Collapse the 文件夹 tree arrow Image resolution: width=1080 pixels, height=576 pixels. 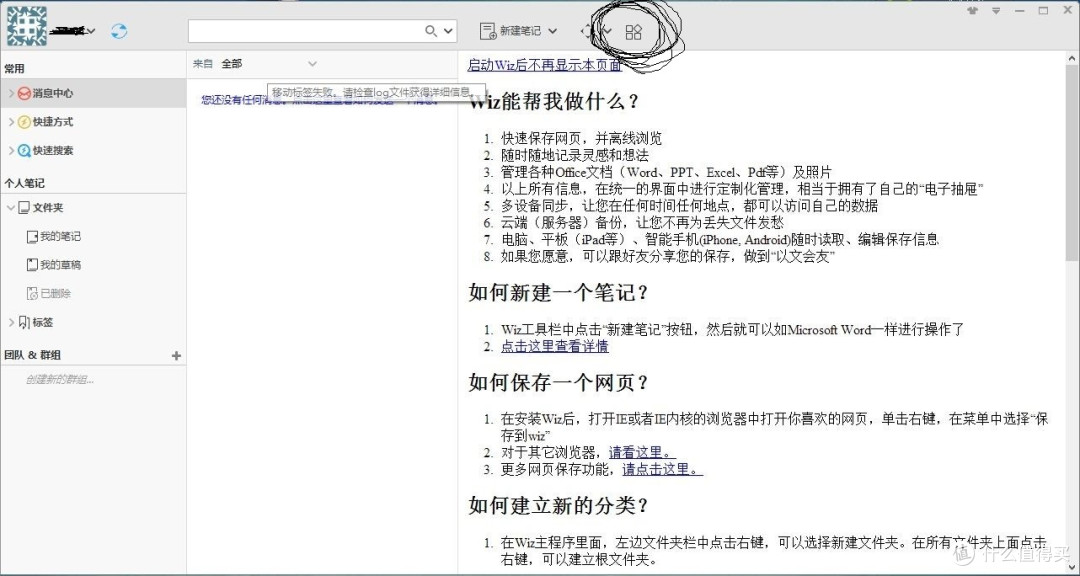click(x=11, y=207)
